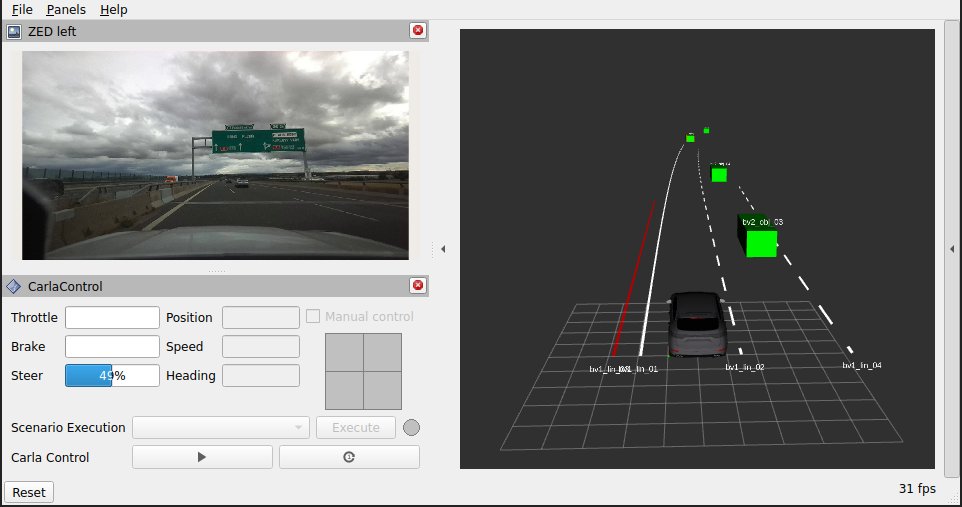Click the Execute button
The image size is (962, 507).
tap(356, 427)
